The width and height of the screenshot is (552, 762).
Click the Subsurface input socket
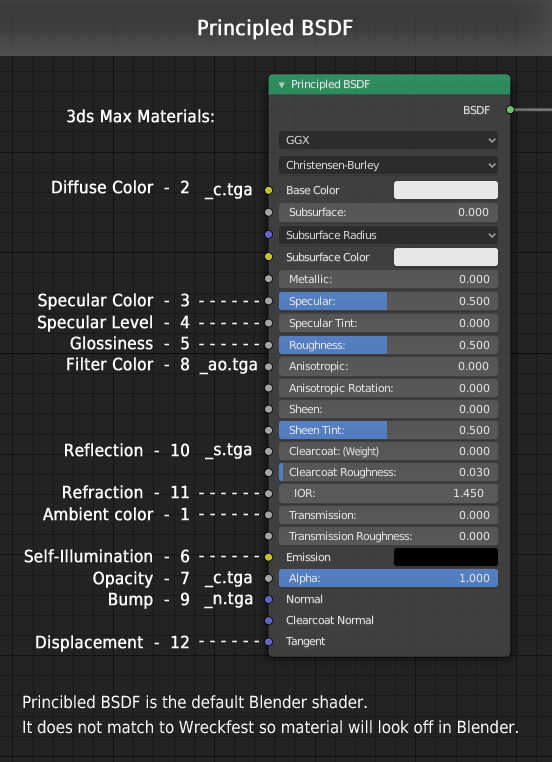[x=269, y=212]
